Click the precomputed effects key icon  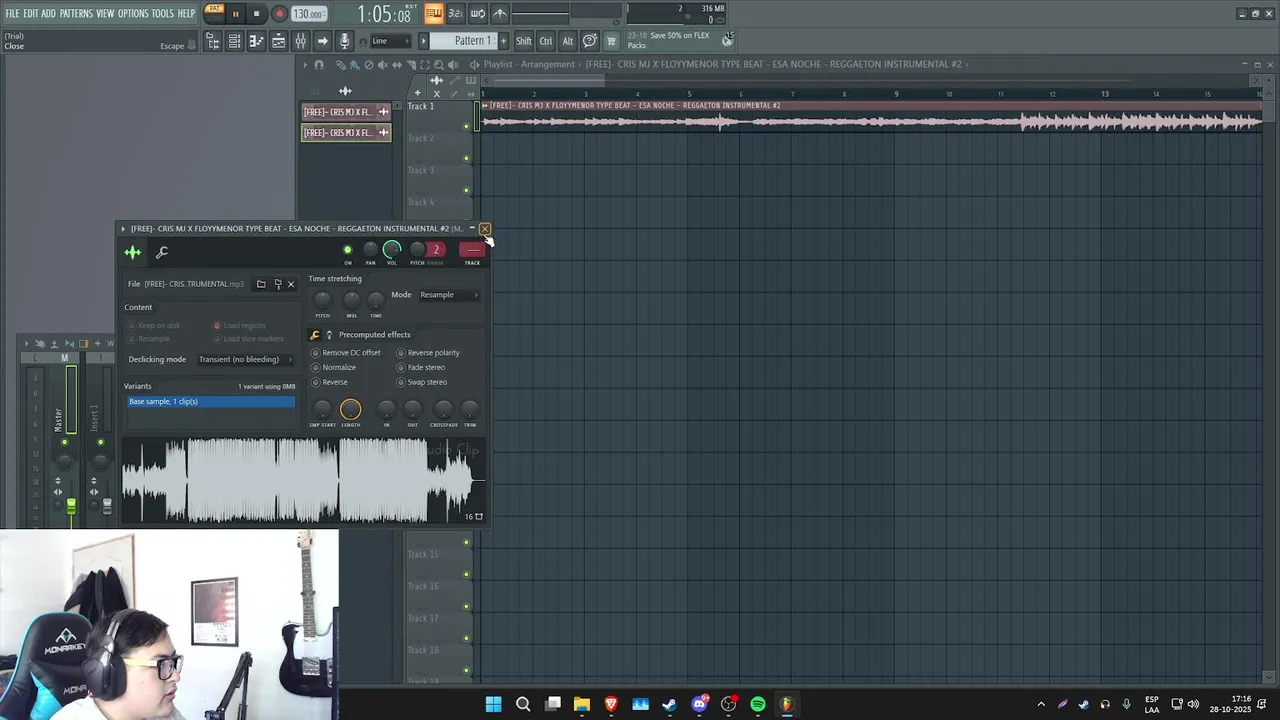315,335
